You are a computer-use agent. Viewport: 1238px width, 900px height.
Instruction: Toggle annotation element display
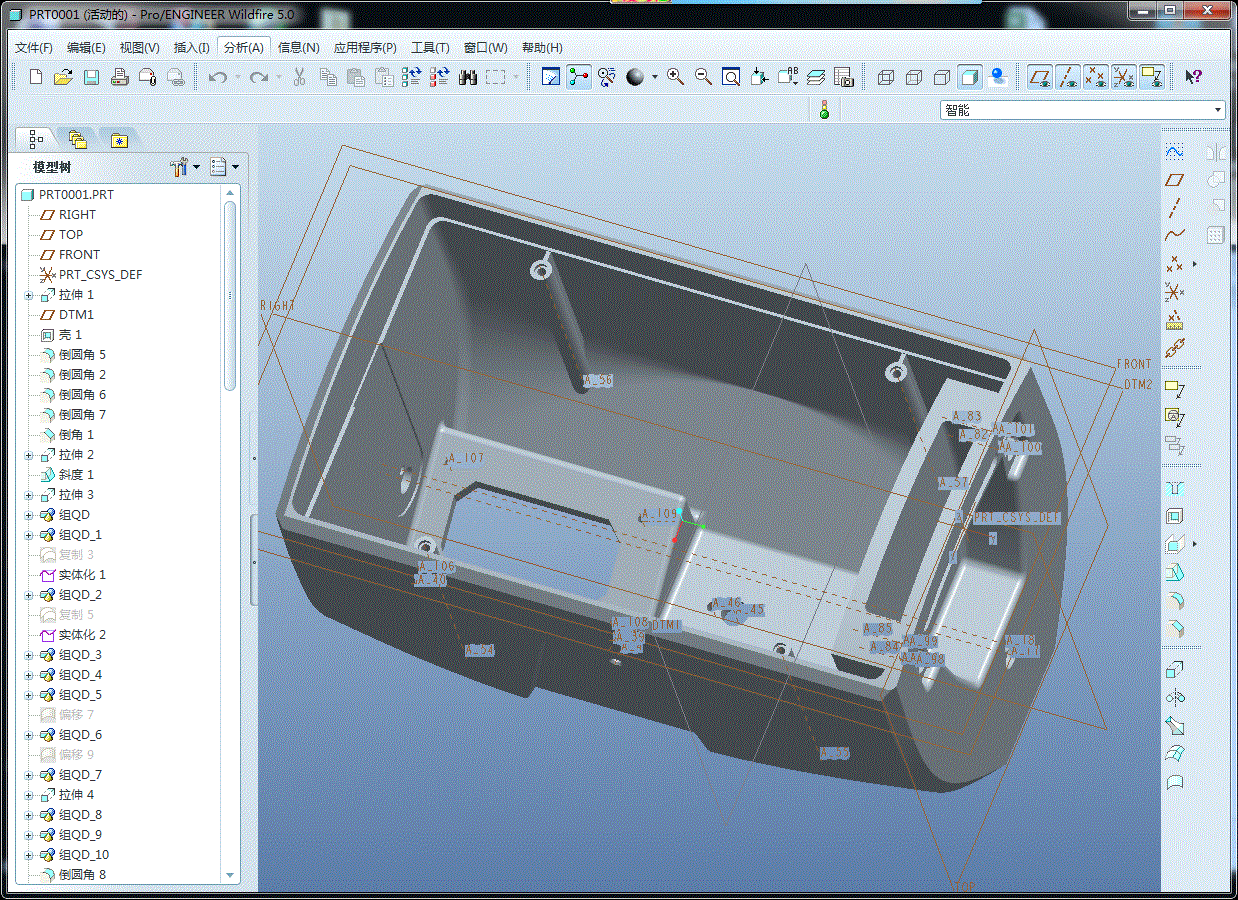click(1152, 77)
